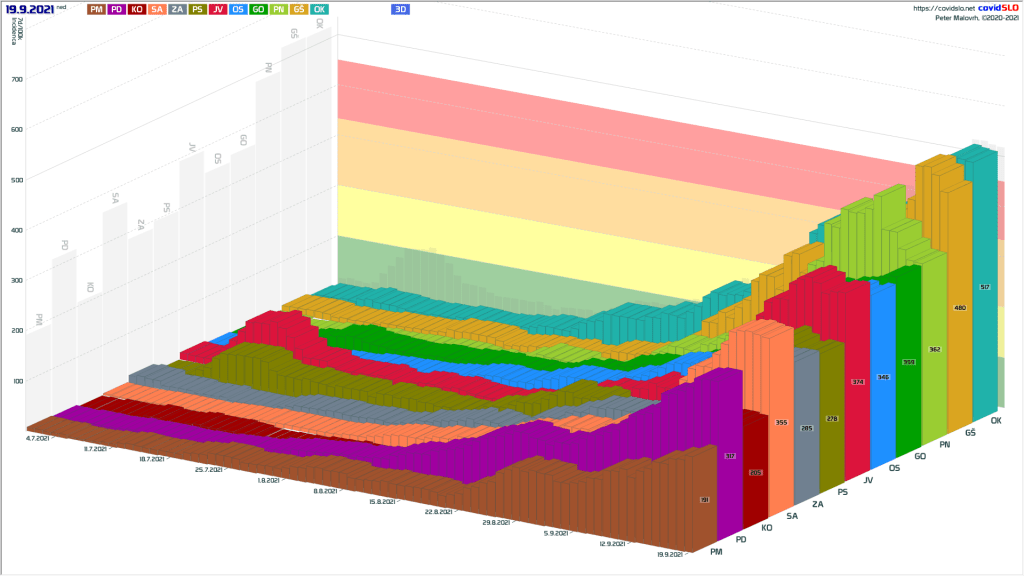Viewport: 1024px width, 576px height.
Task: Click the light green PN legend badge
Action: 278,9
